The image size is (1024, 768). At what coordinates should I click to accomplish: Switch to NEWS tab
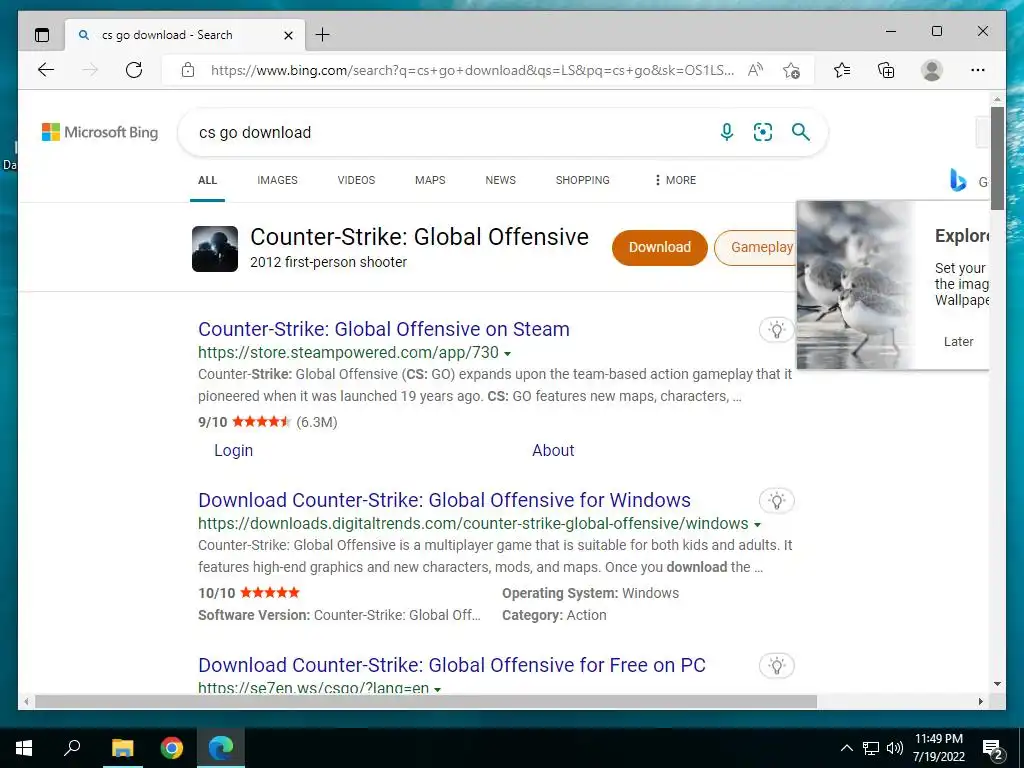pyautogui.click(x=501, y=180)
